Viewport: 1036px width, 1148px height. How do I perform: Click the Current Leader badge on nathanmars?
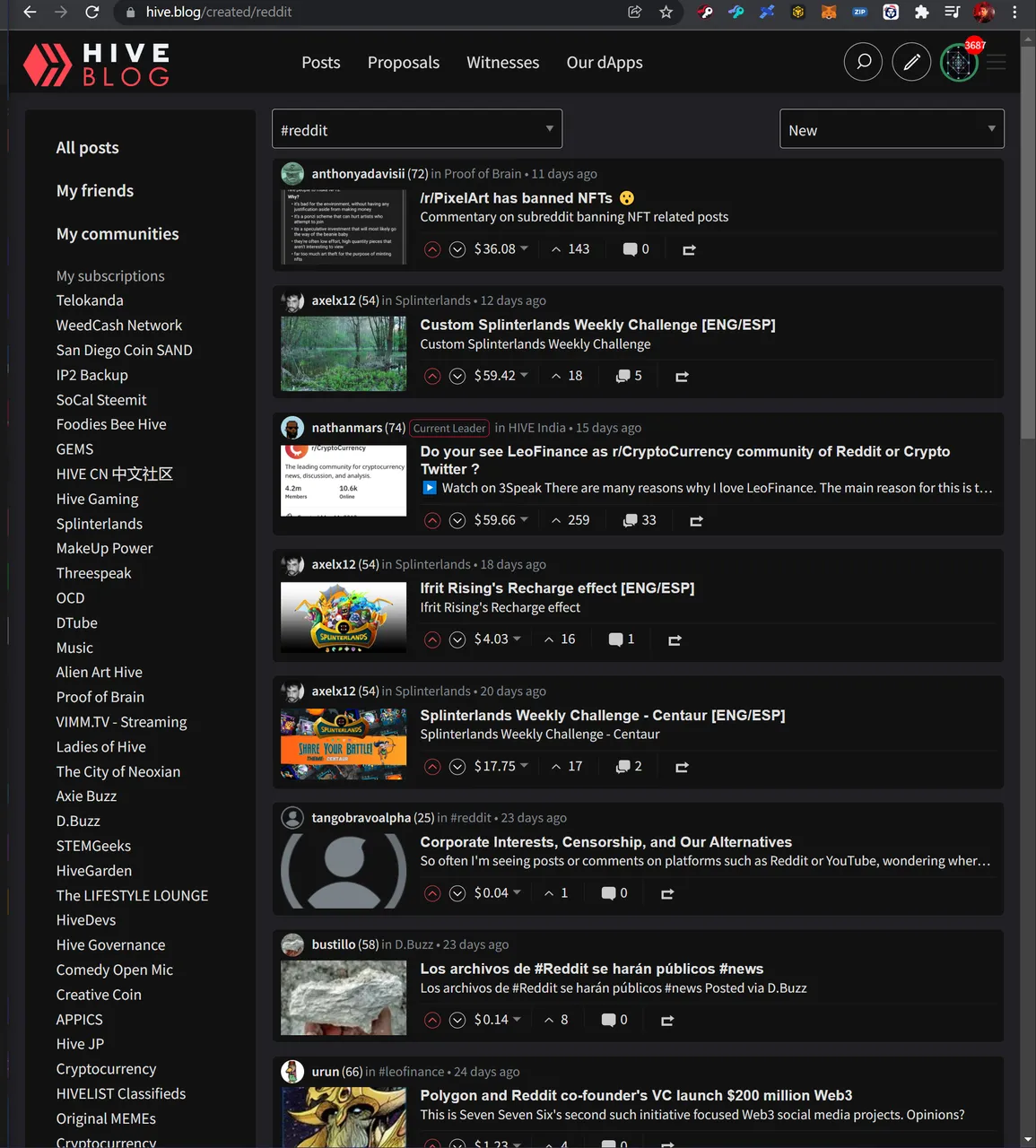coord(449,428)
